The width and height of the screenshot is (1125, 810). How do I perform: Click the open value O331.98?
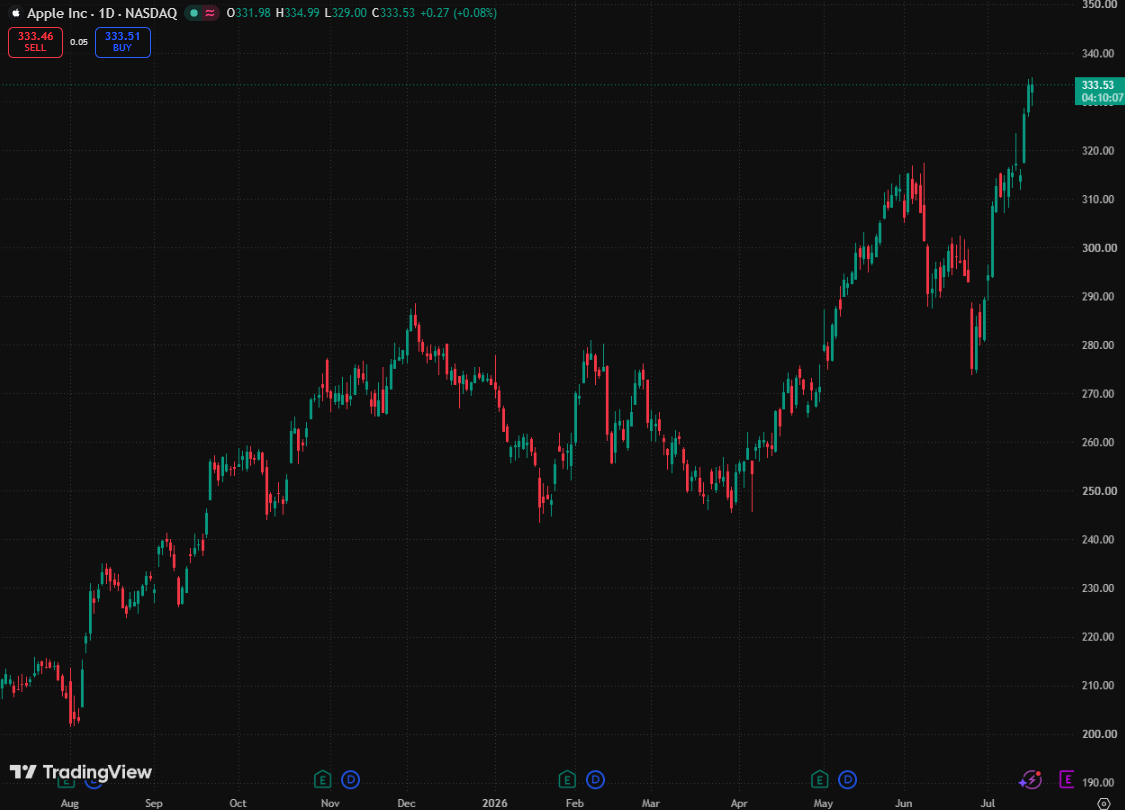[248, 13]
